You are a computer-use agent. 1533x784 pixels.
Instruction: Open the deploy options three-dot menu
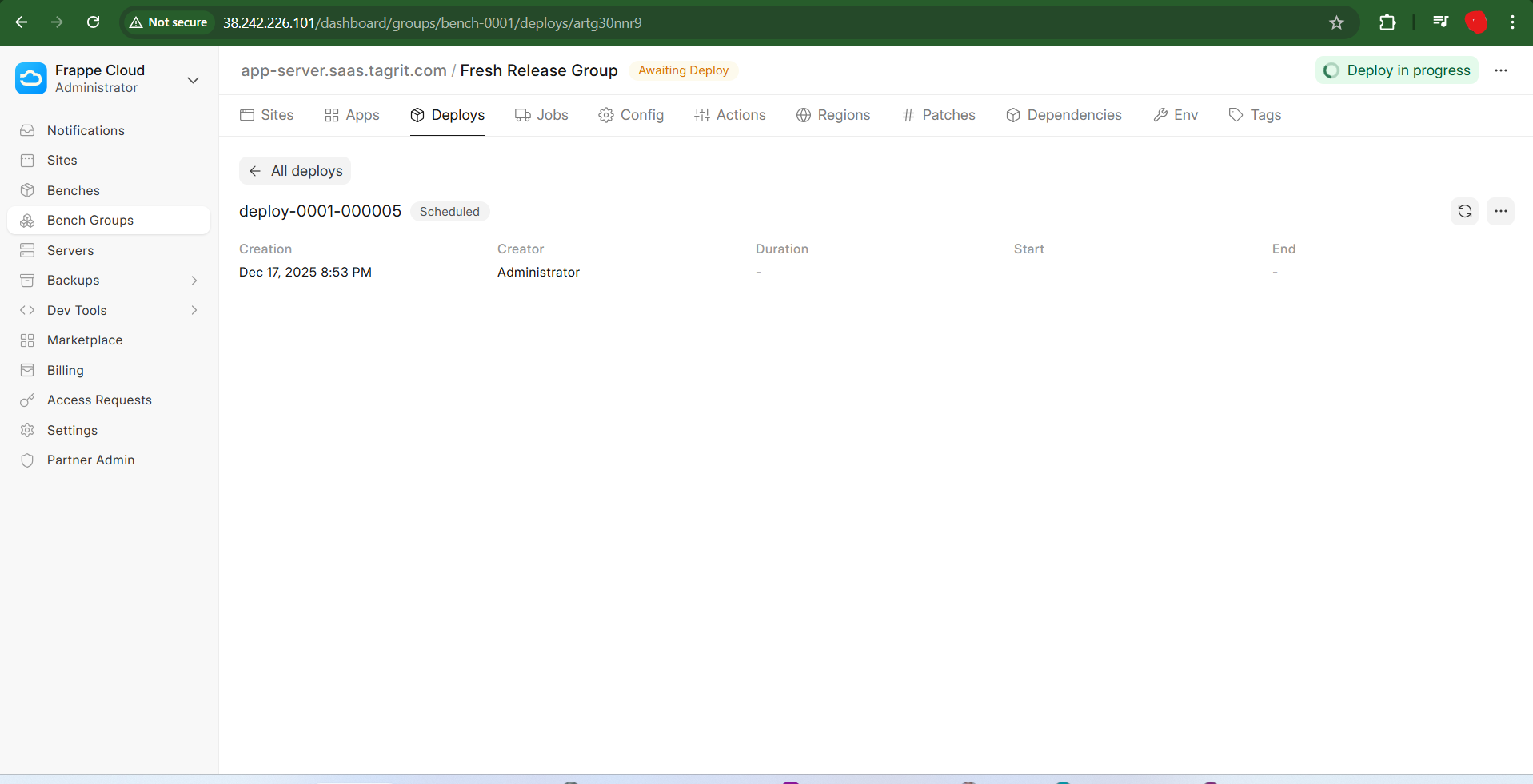[1500, 212]
